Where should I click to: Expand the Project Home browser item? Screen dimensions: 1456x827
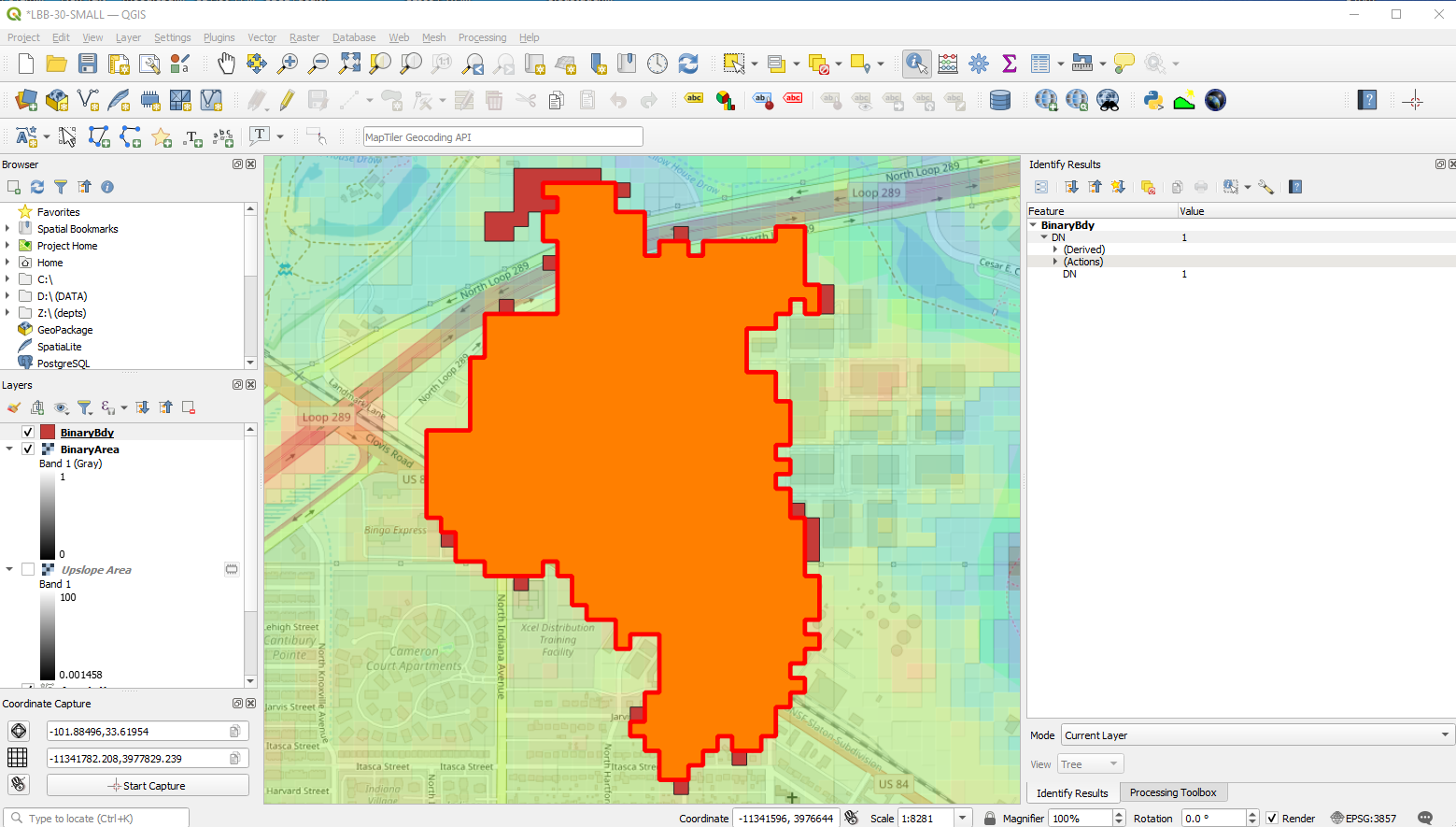click(x=7, y=246)
